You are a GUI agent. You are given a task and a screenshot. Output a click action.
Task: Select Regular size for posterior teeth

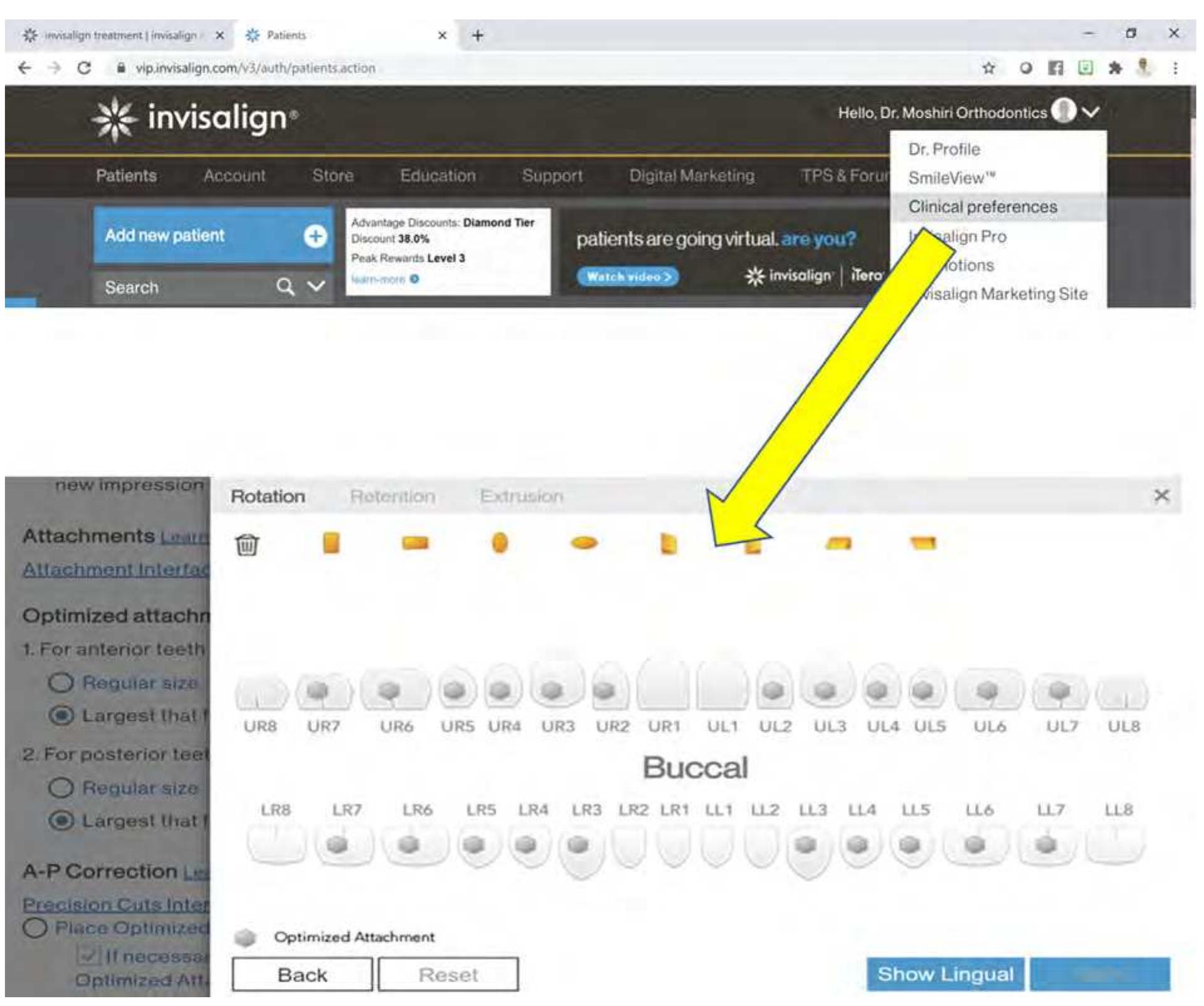61,788
